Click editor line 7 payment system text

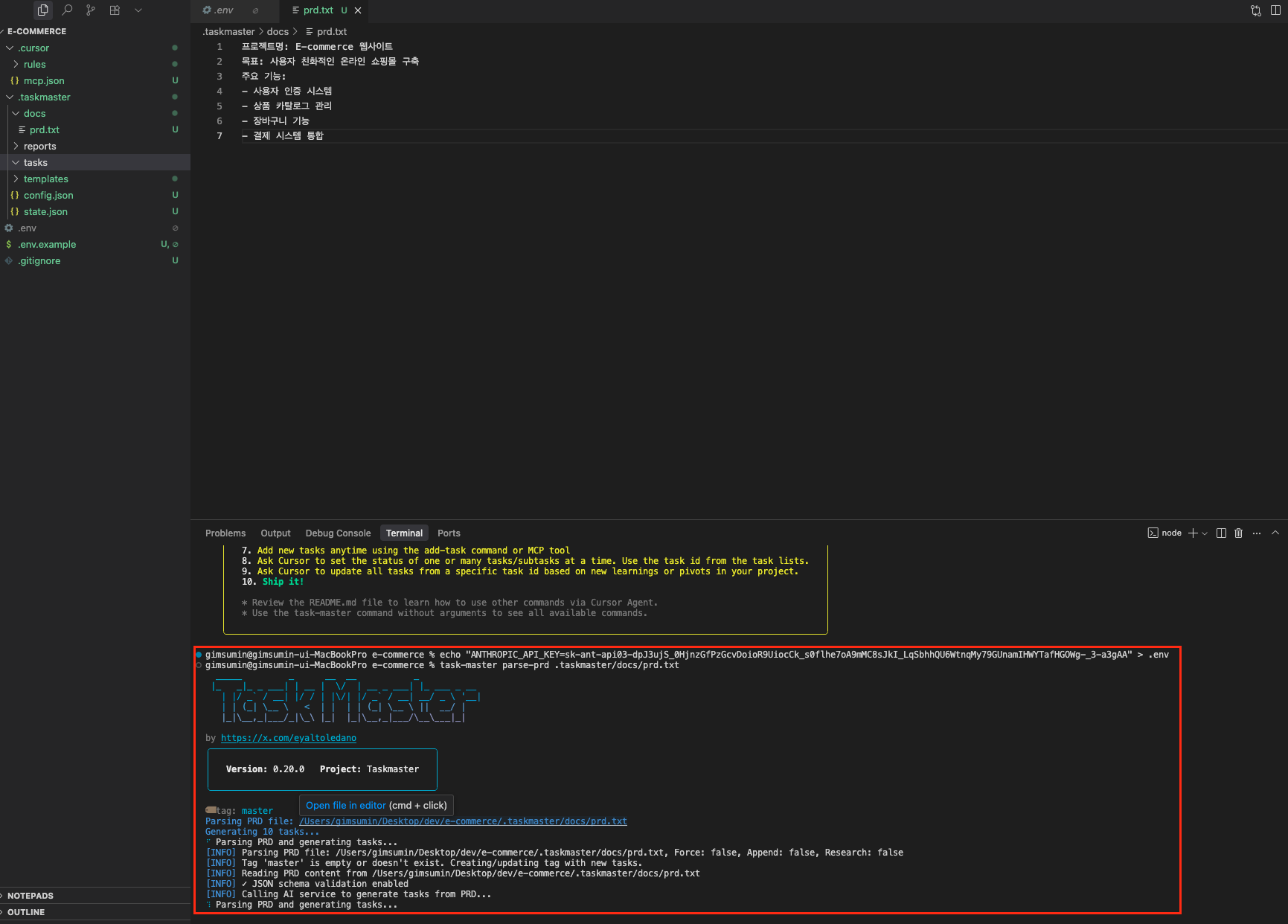click(283, 135)
